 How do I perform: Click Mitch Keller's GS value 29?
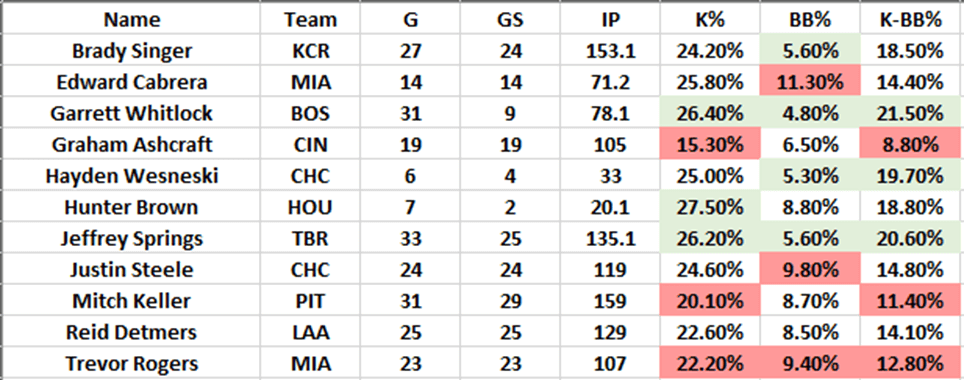(510, 301)
